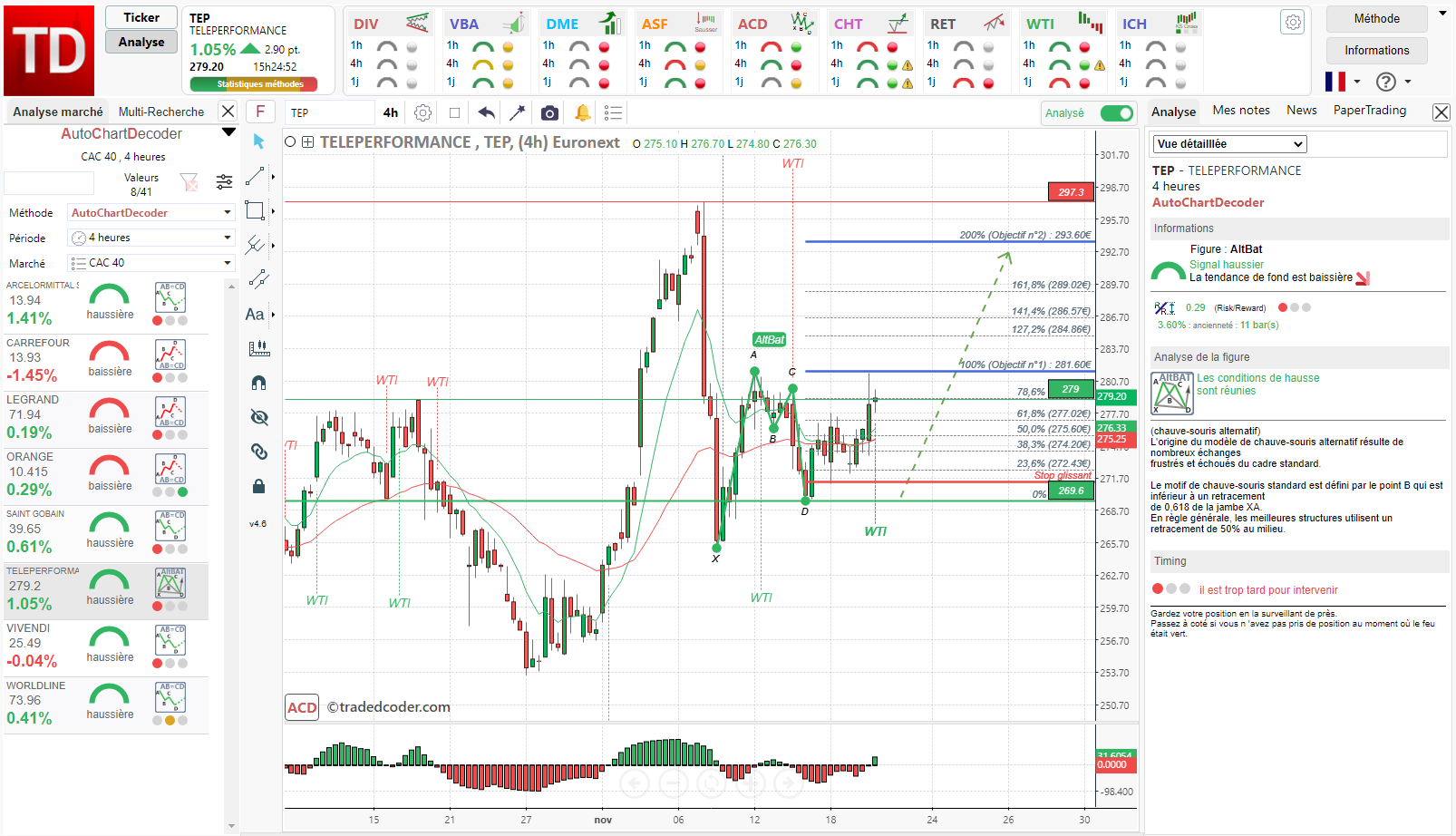Toggle the Analysé switch

1116,112
